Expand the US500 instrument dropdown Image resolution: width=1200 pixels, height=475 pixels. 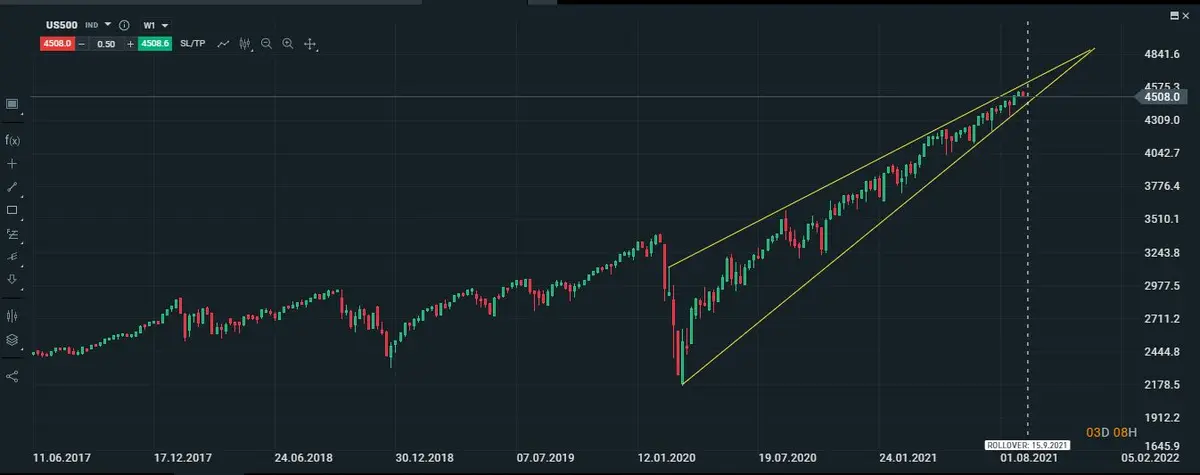point(107,24)
